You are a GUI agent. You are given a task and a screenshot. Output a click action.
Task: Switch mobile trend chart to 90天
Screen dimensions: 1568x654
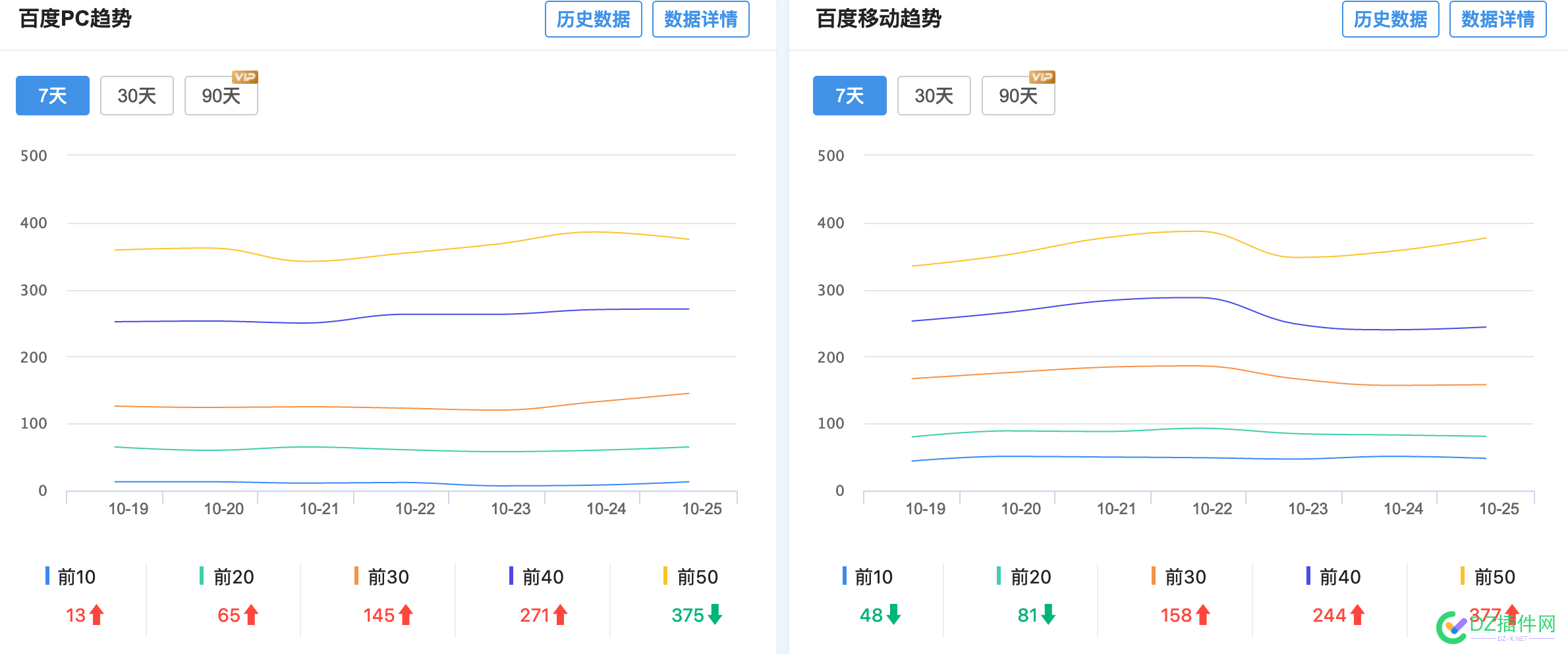point(1019,96)
